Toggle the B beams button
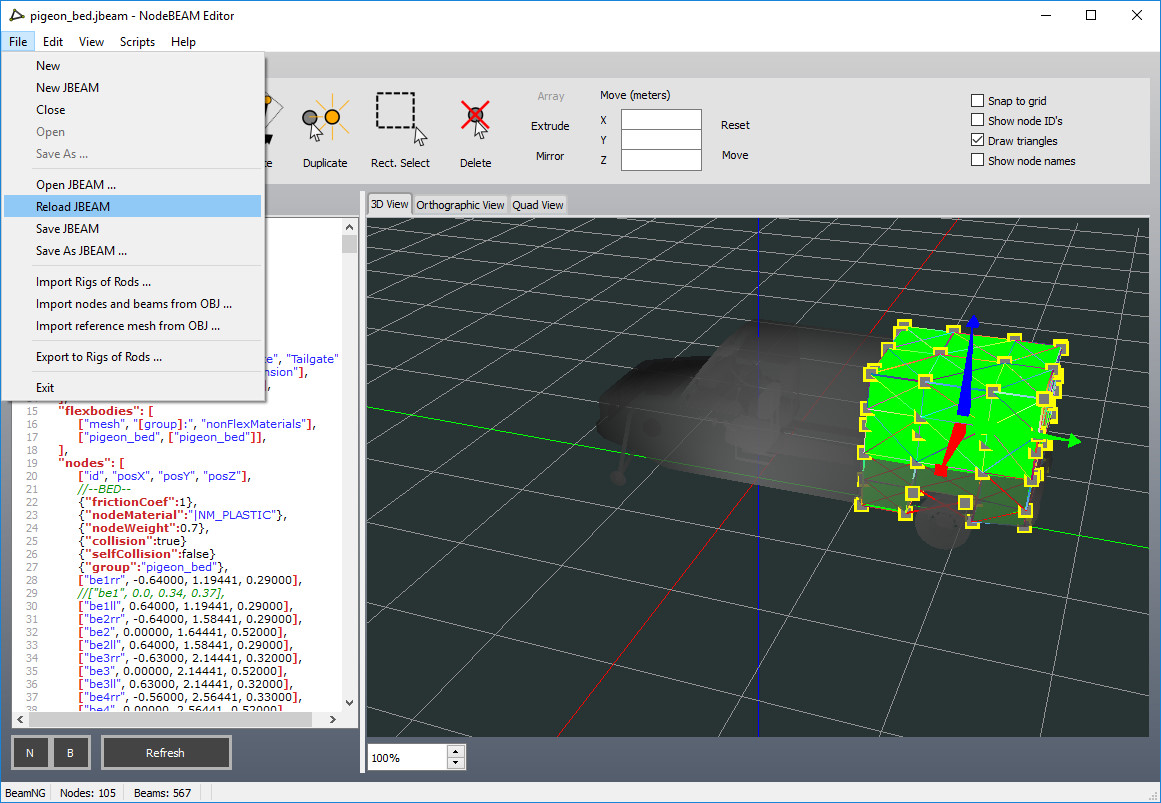This screenshot has height=803, width=1161. pyautogui.click(x=70, y=753)
